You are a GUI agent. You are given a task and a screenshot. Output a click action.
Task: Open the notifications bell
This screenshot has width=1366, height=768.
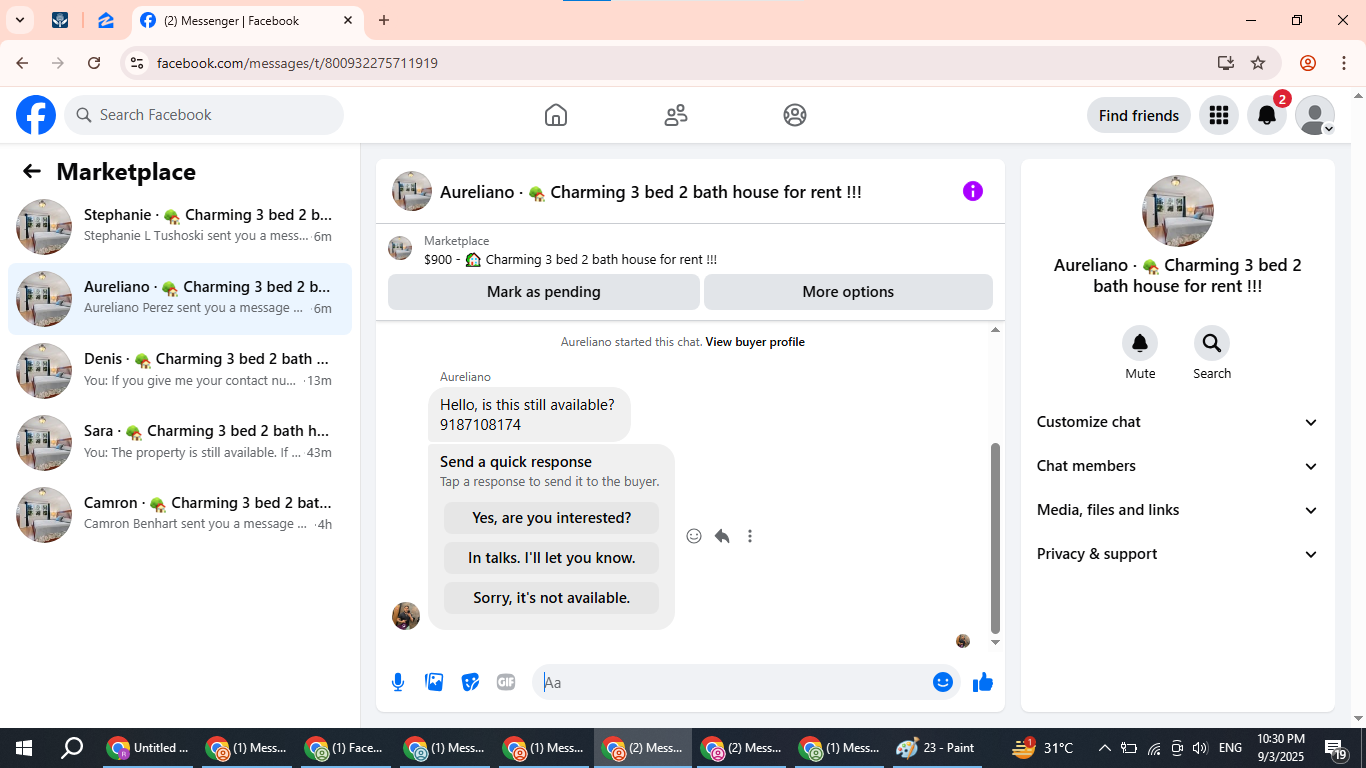1266,115
